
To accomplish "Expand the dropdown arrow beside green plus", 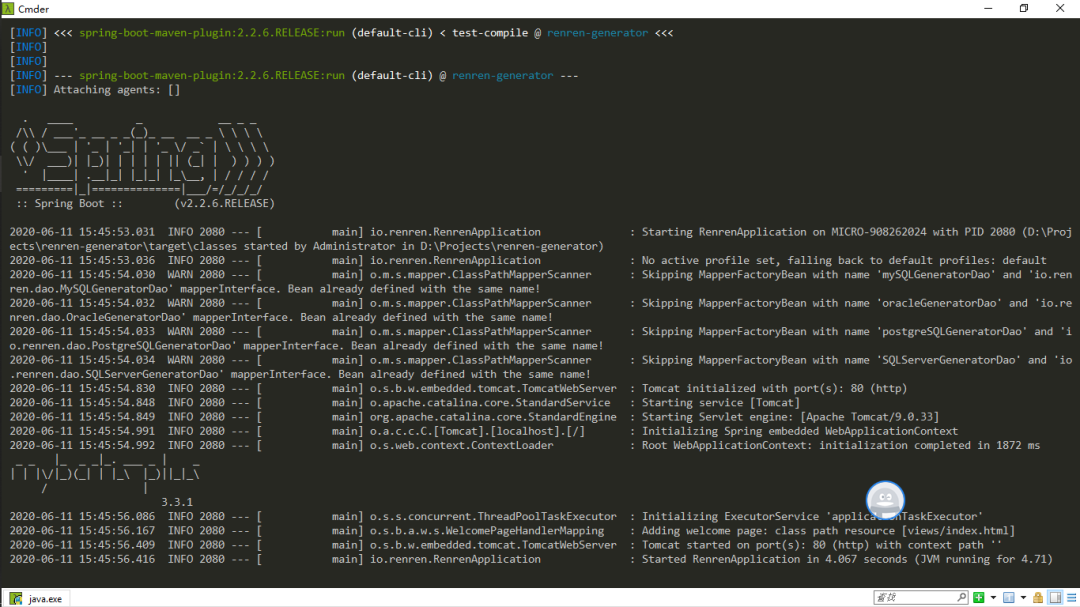I will coord(991,598).
